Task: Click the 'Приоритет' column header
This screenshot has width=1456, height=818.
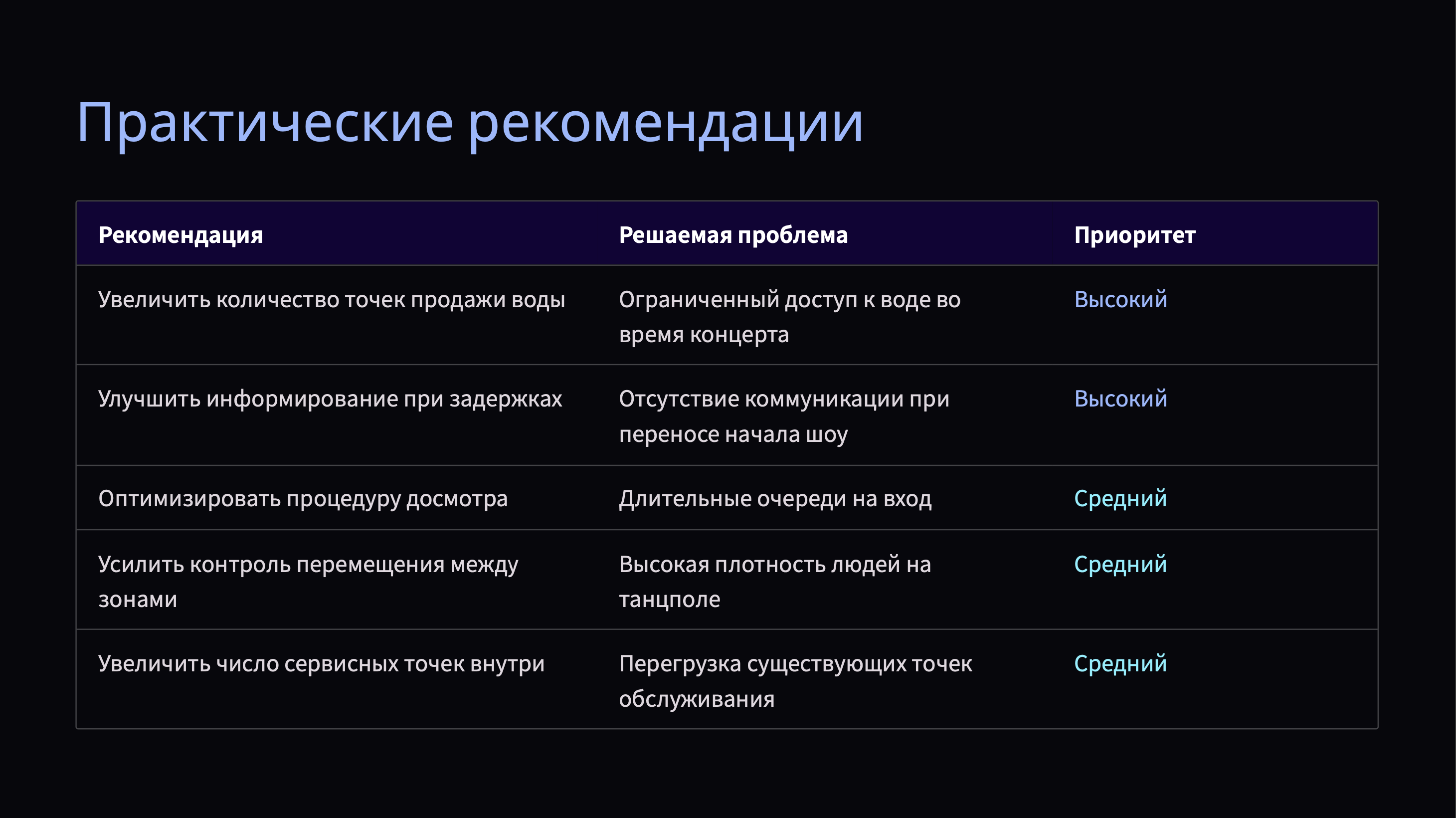Action: tap(1134, 234)
